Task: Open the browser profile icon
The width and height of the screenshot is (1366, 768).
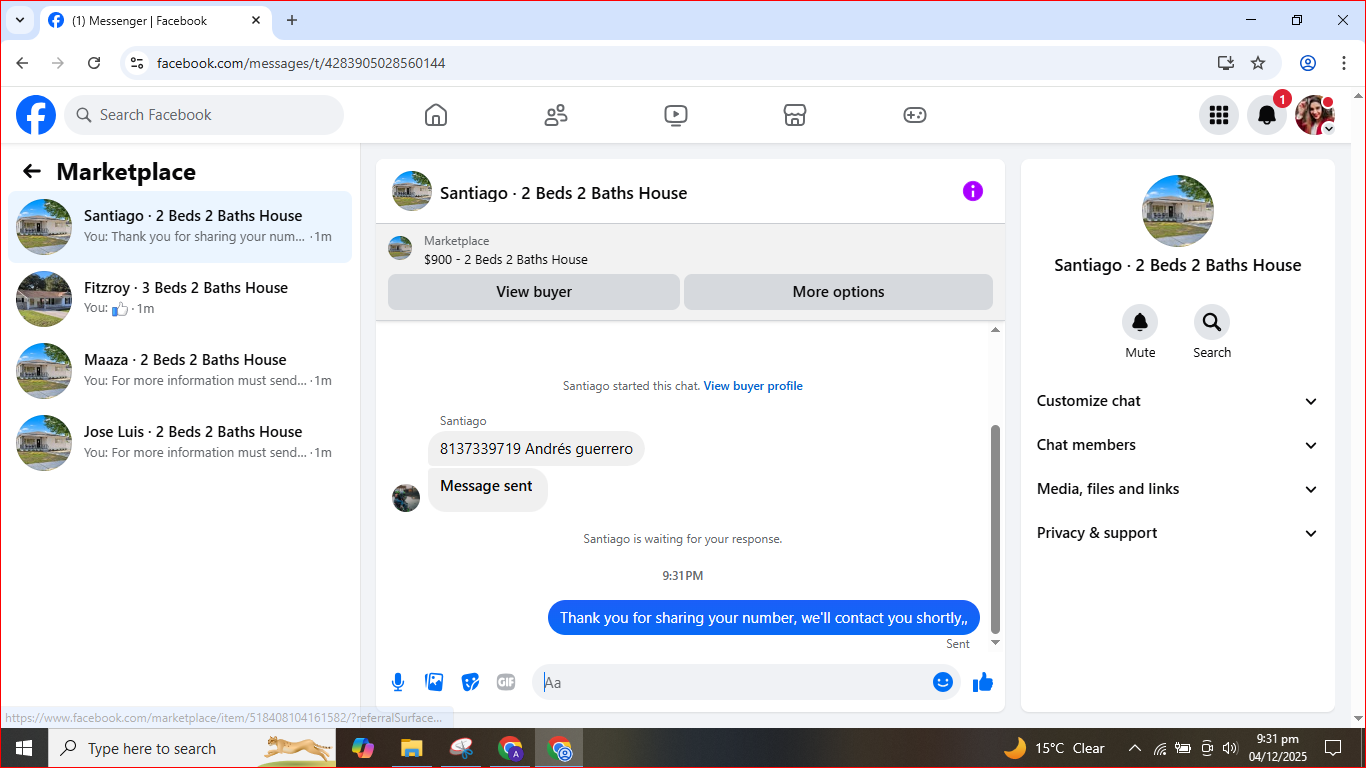Action: pyautogui.click(x=1308, y=63)
